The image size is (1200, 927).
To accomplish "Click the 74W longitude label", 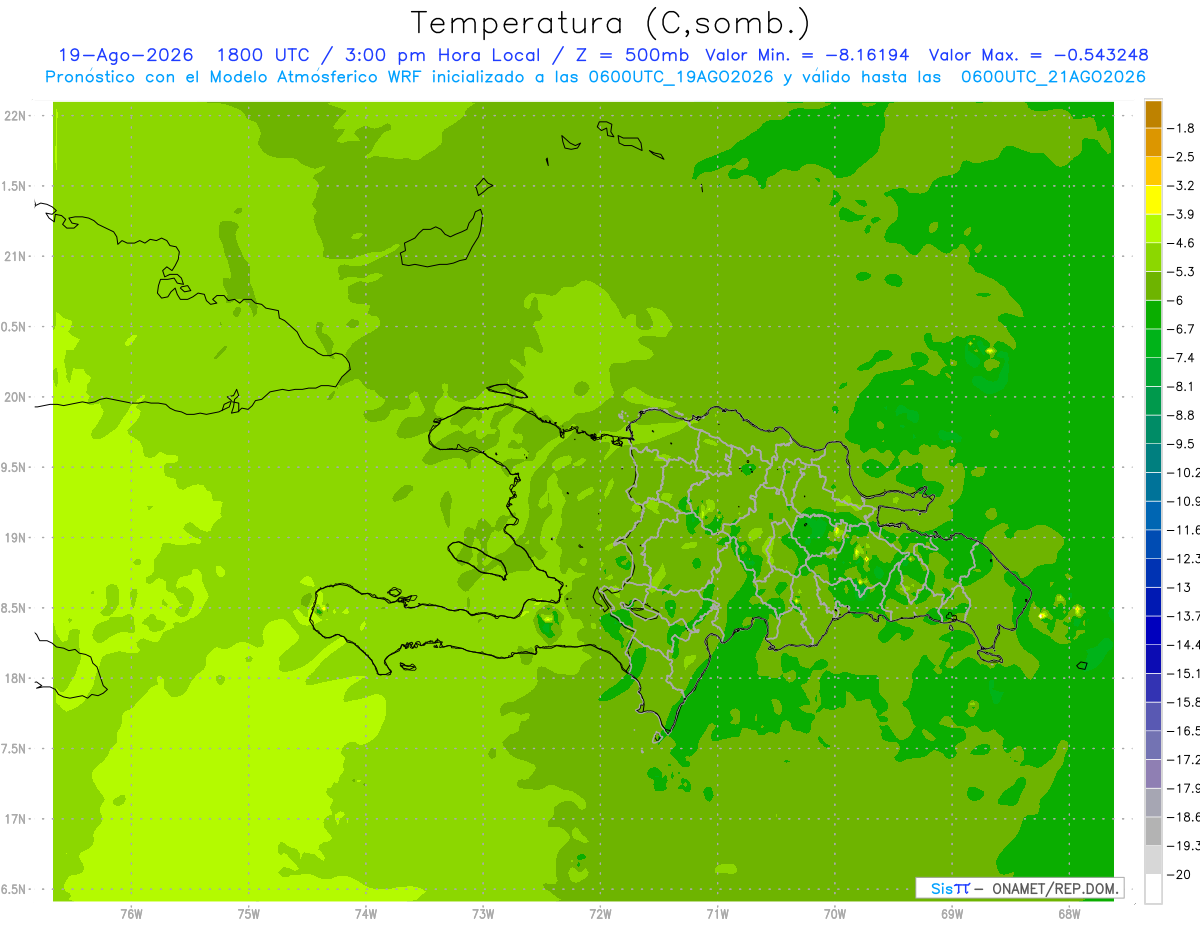I will click(366, 914).
